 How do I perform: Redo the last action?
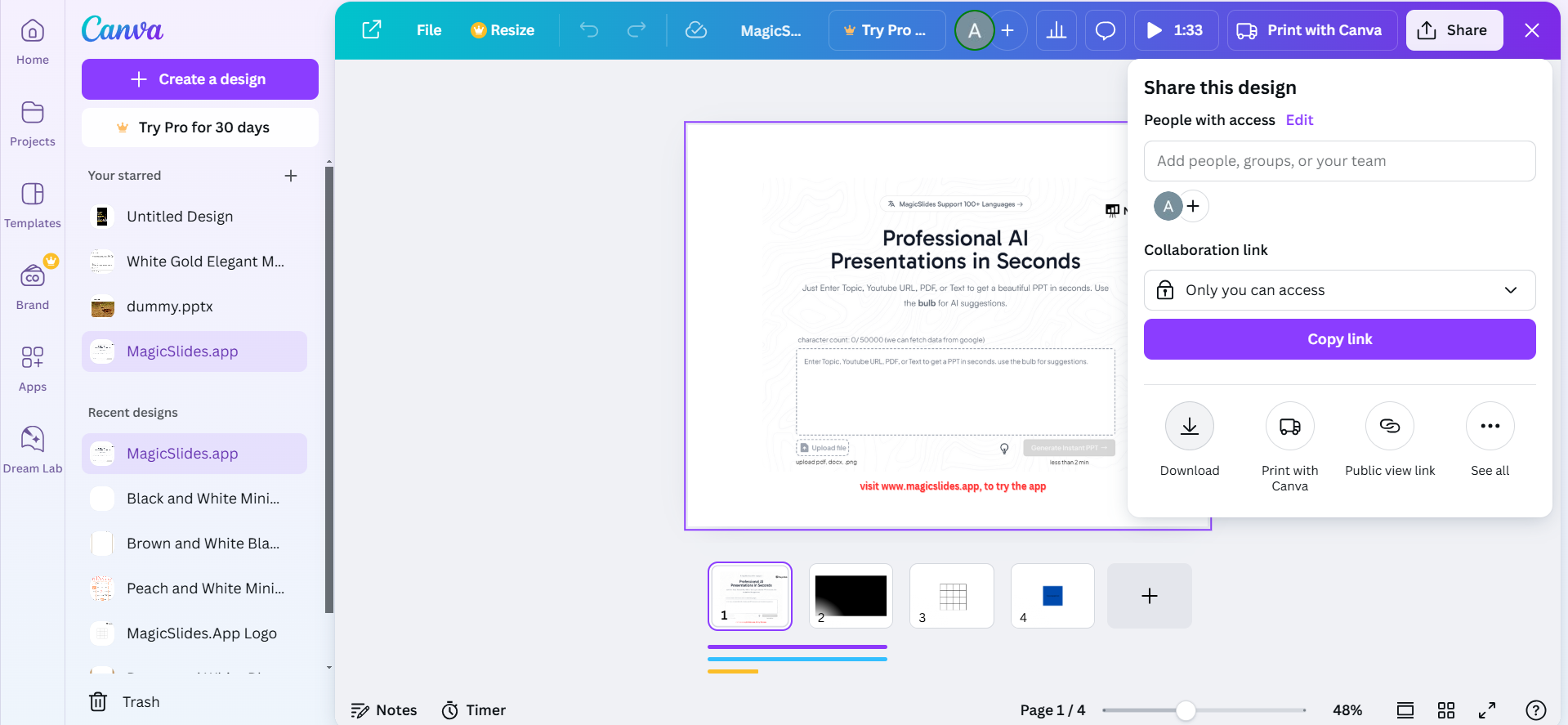click(637, 30)
